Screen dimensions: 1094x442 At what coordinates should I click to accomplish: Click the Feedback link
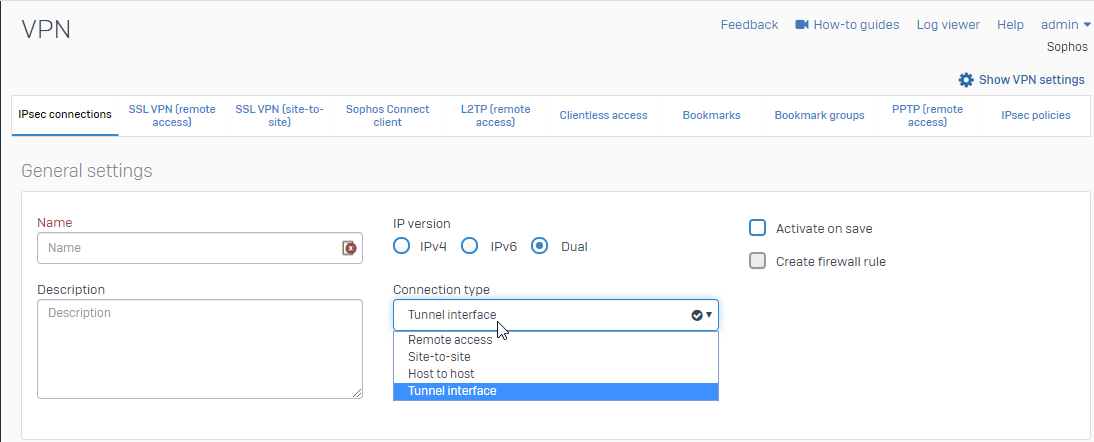click(749, 25)
